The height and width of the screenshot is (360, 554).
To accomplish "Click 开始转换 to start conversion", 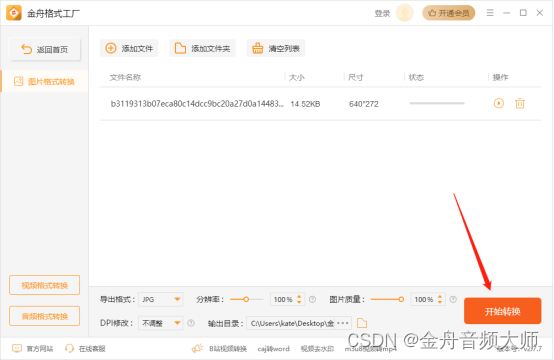I will [x=502, y=311].
